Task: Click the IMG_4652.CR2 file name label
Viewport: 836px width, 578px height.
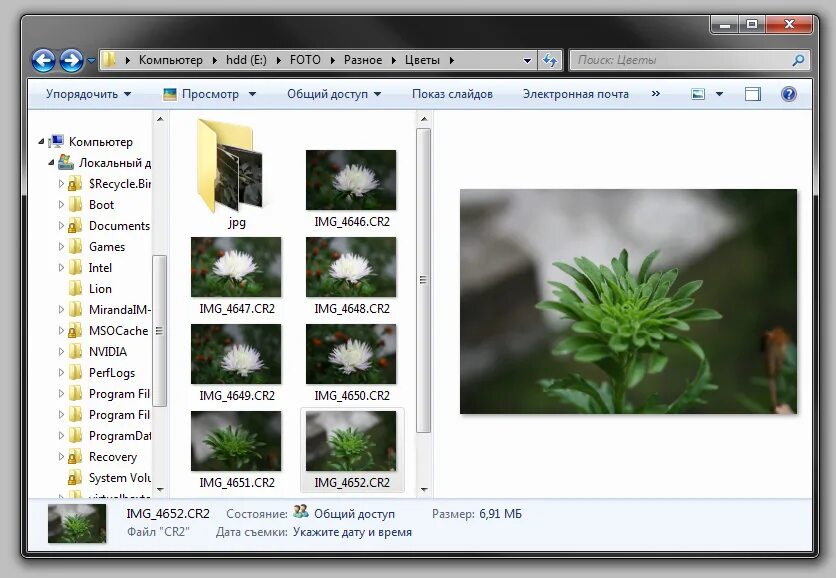Action: 352,483
